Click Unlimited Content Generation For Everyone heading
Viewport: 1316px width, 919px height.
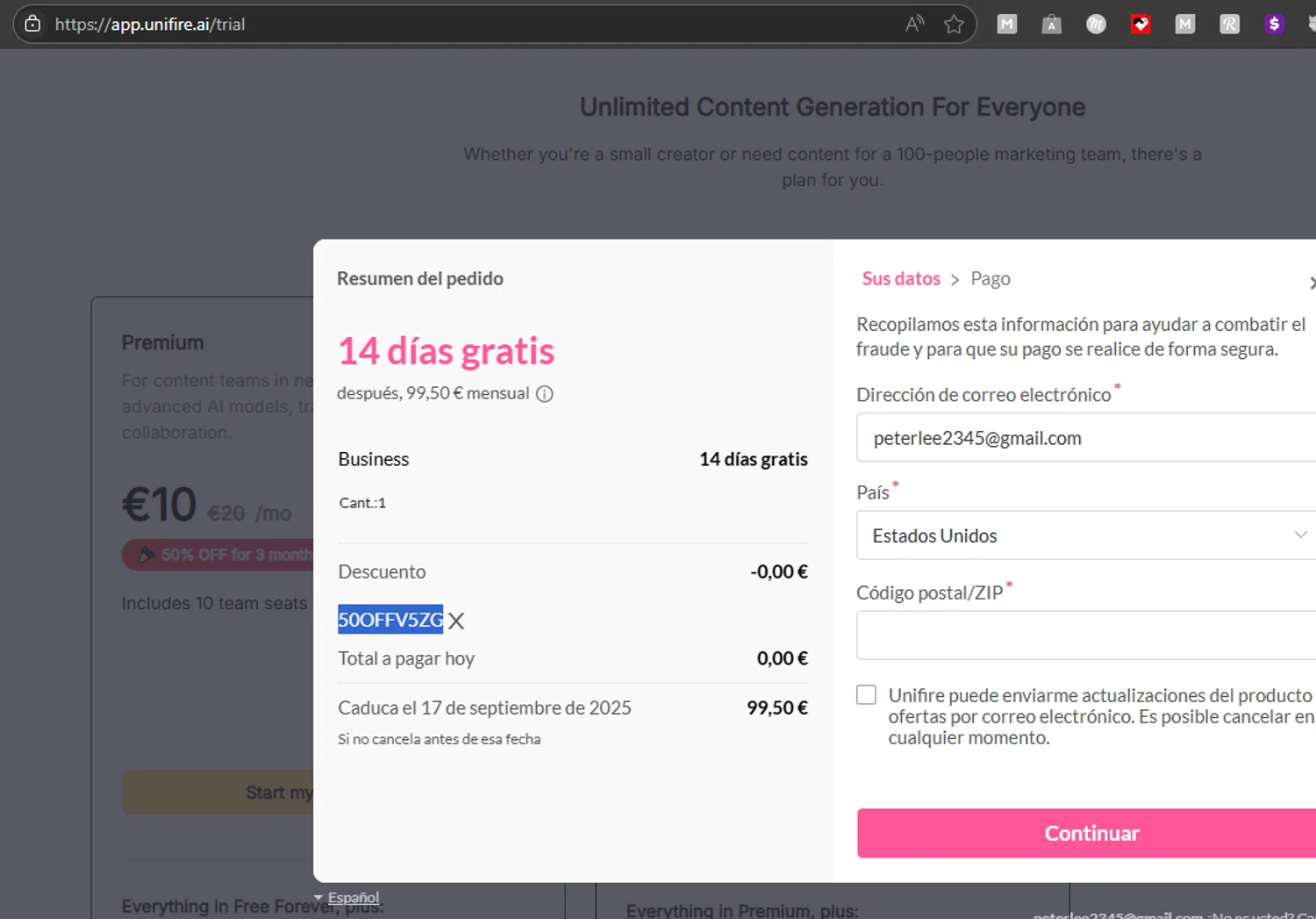point(833,107)
